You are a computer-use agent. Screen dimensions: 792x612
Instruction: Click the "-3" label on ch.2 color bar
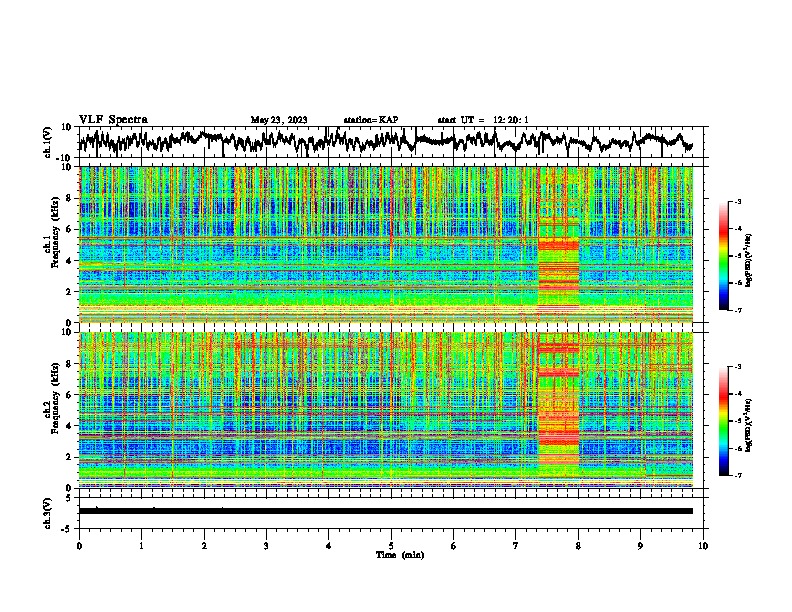point(737,367)
